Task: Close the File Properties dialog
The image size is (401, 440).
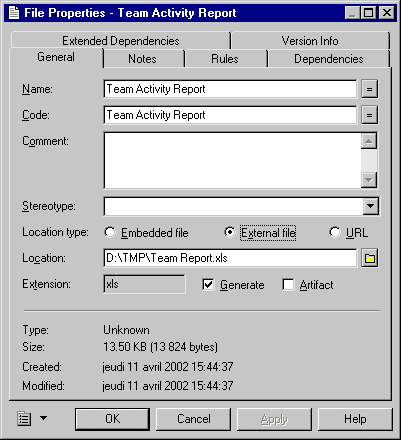Action: [387, 13]
